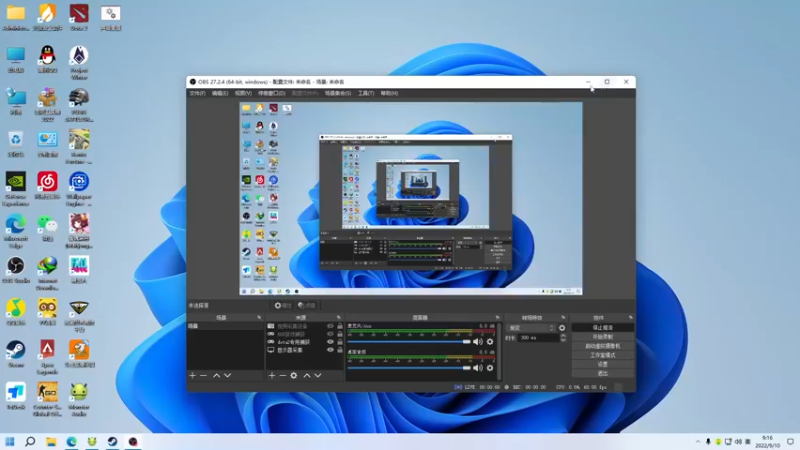800x450 pixels.
Task: Open 麦克风/Aux audio settings gear
Action: coord(490,342)
